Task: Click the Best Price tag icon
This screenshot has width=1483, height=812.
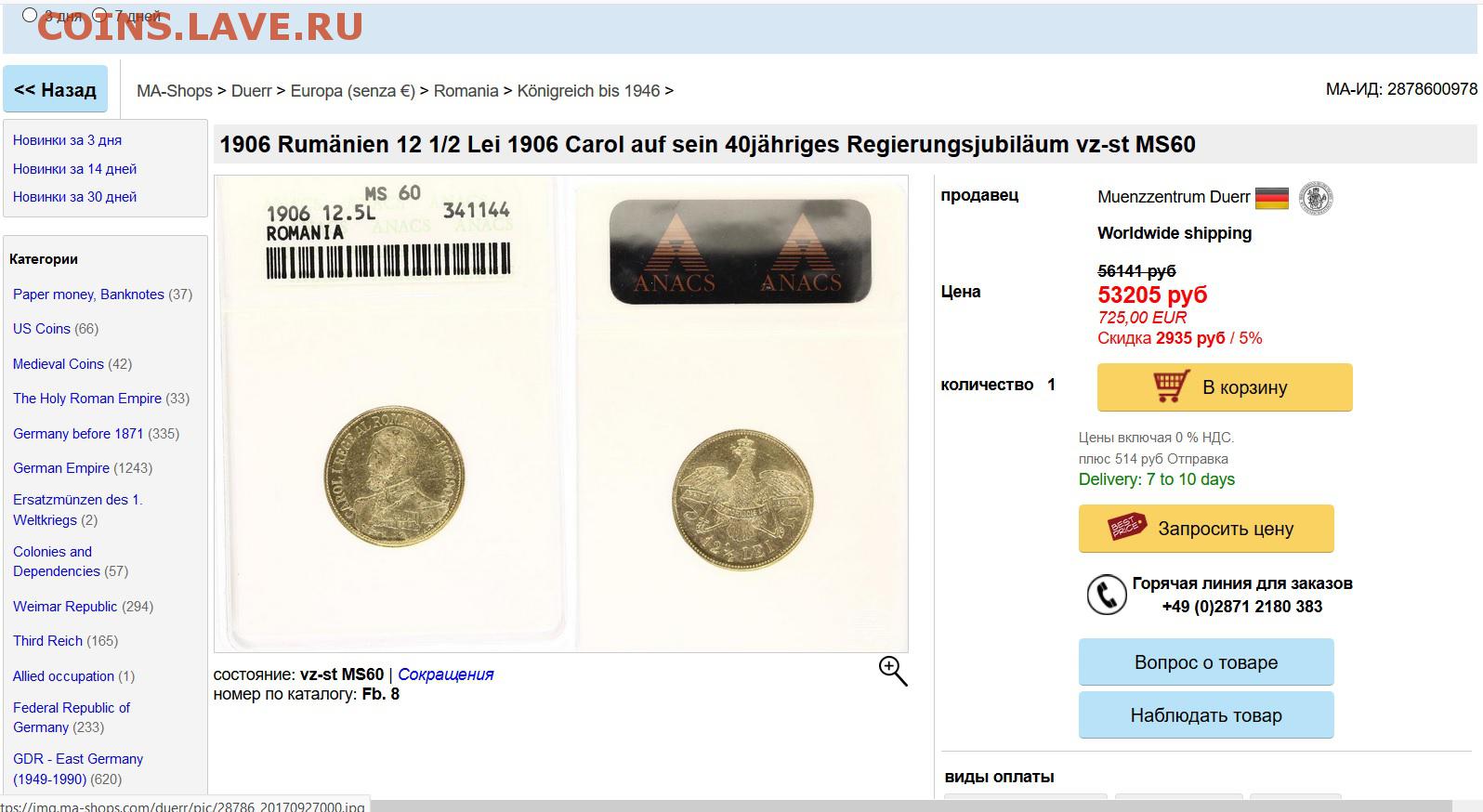Action: click(x=1126, y=528)
